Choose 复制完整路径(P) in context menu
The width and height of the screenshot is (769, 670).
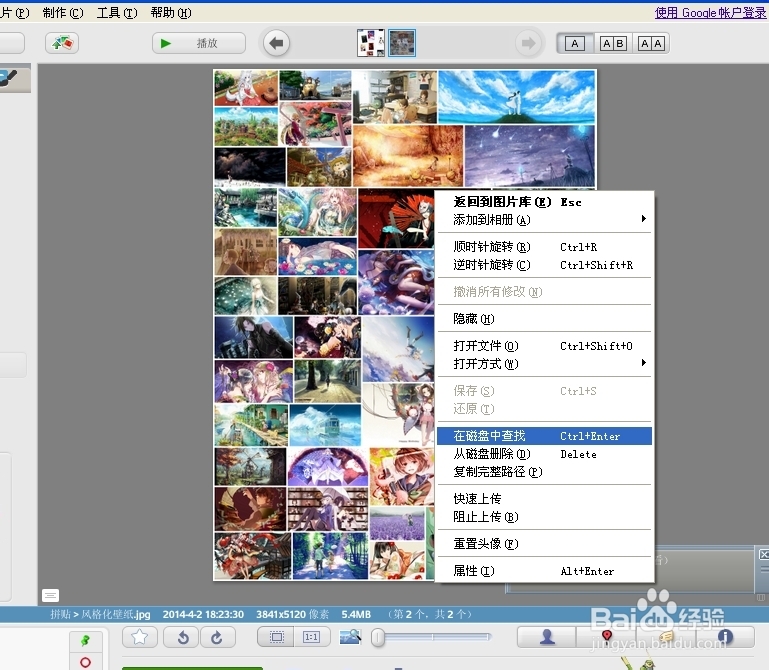[x=544, y=472]
